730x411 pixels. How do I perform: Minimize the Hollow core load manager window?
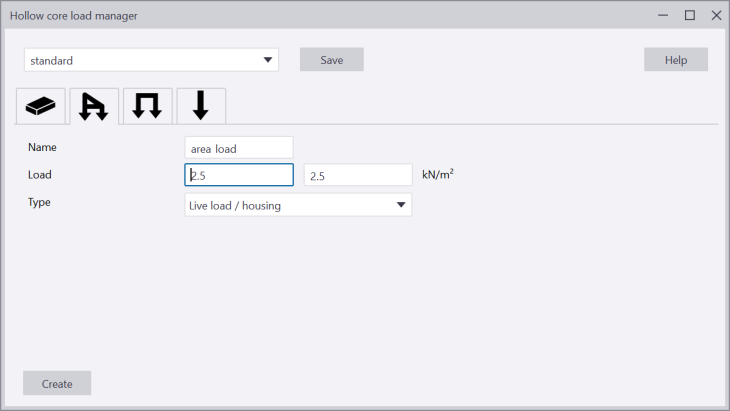tap(663, 15)
